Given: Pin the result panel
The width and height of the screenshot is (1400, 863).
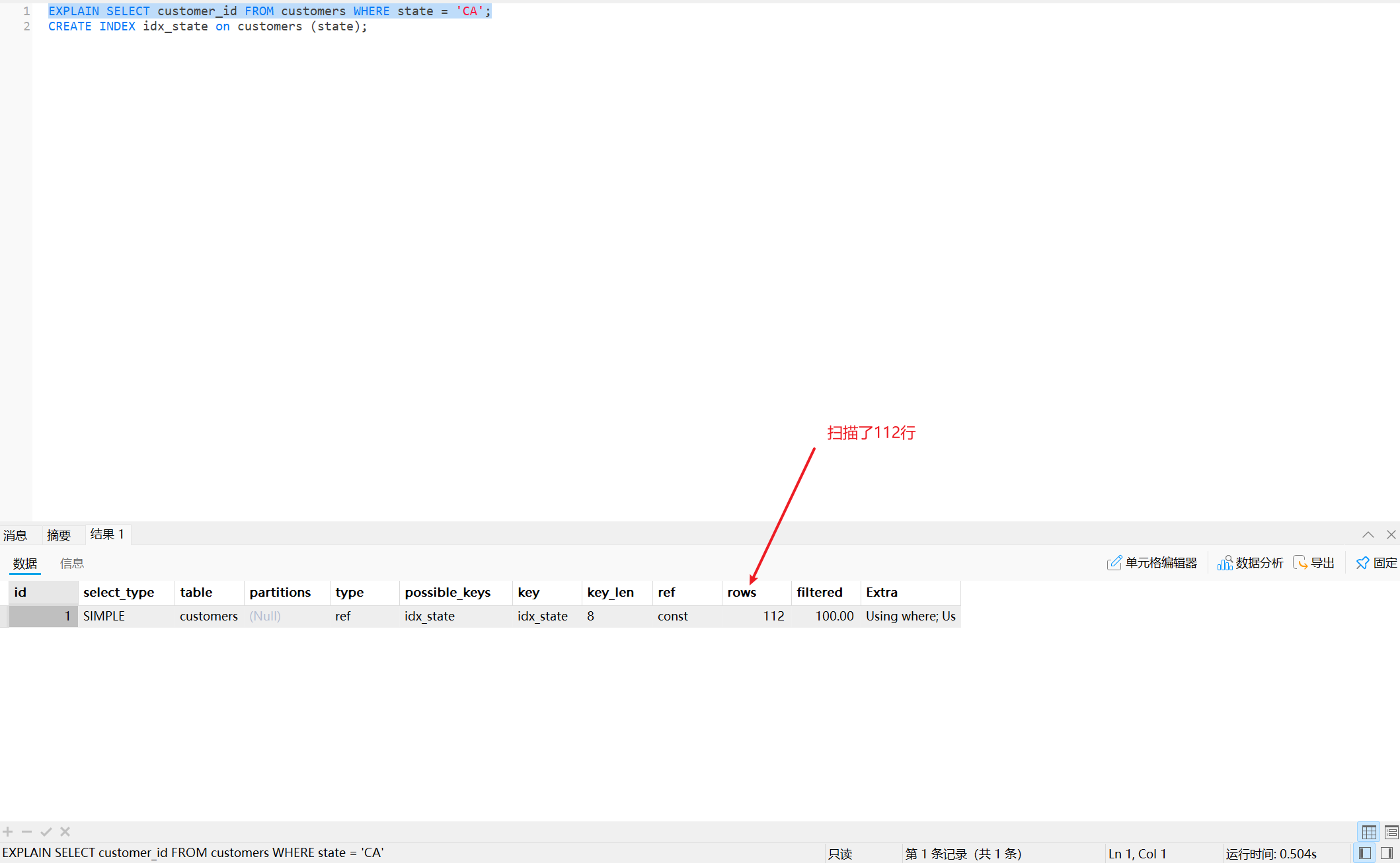Looking at the screenshot, I should [1376, 562].
